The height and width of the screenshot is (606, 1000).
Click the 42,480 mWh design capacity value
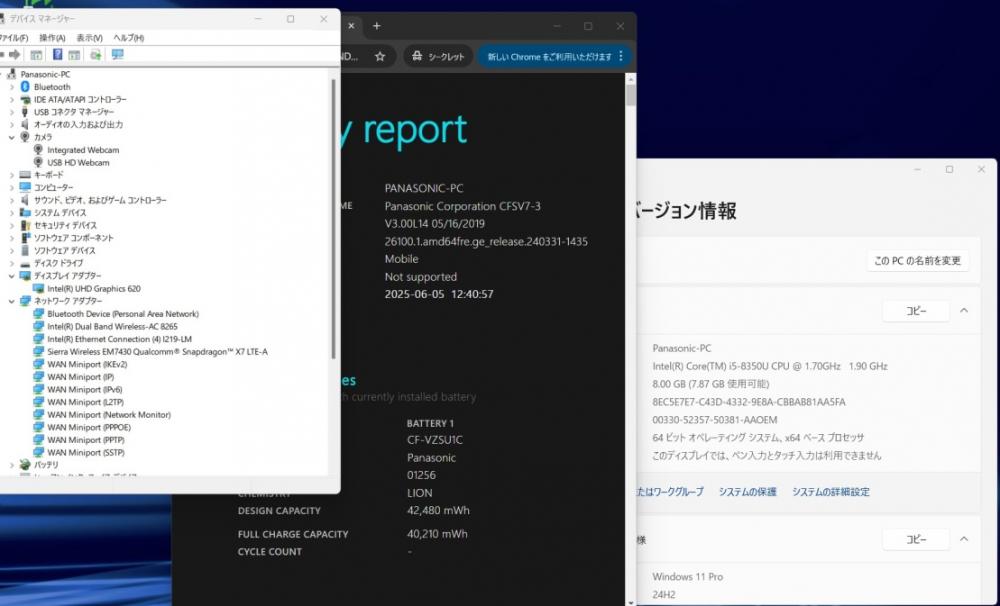[x=438, y=510]
